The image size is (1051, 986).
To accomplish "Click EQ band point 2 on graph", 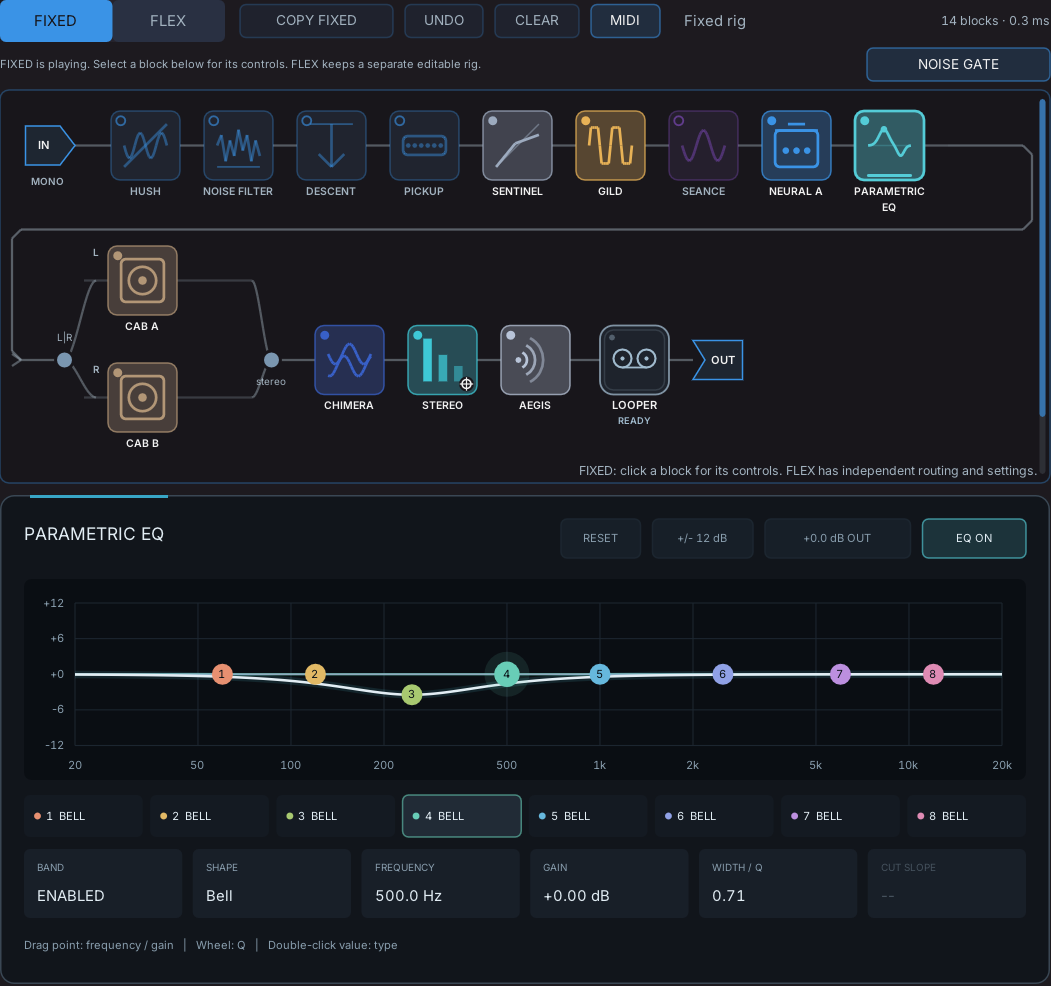I will [x=315, y=674].
